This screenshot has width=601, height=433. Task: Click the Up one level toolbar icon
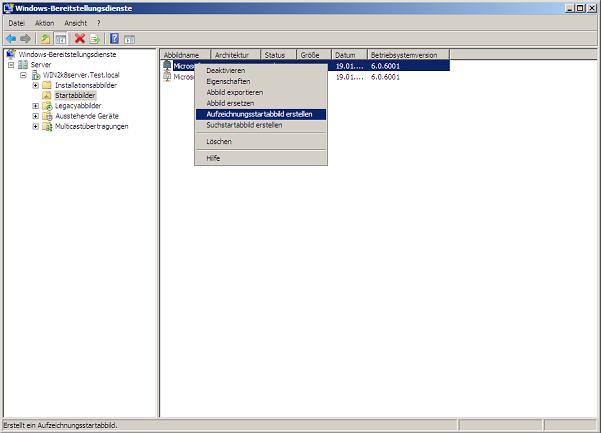tap(45, 38)
